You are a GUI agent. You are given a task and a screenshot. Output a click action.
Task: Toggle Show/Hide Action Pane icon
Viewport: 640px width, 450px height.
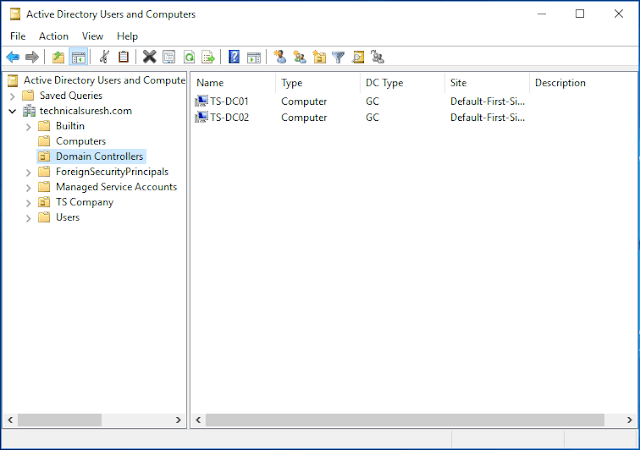pyautogui.click(x=254, y=57)
